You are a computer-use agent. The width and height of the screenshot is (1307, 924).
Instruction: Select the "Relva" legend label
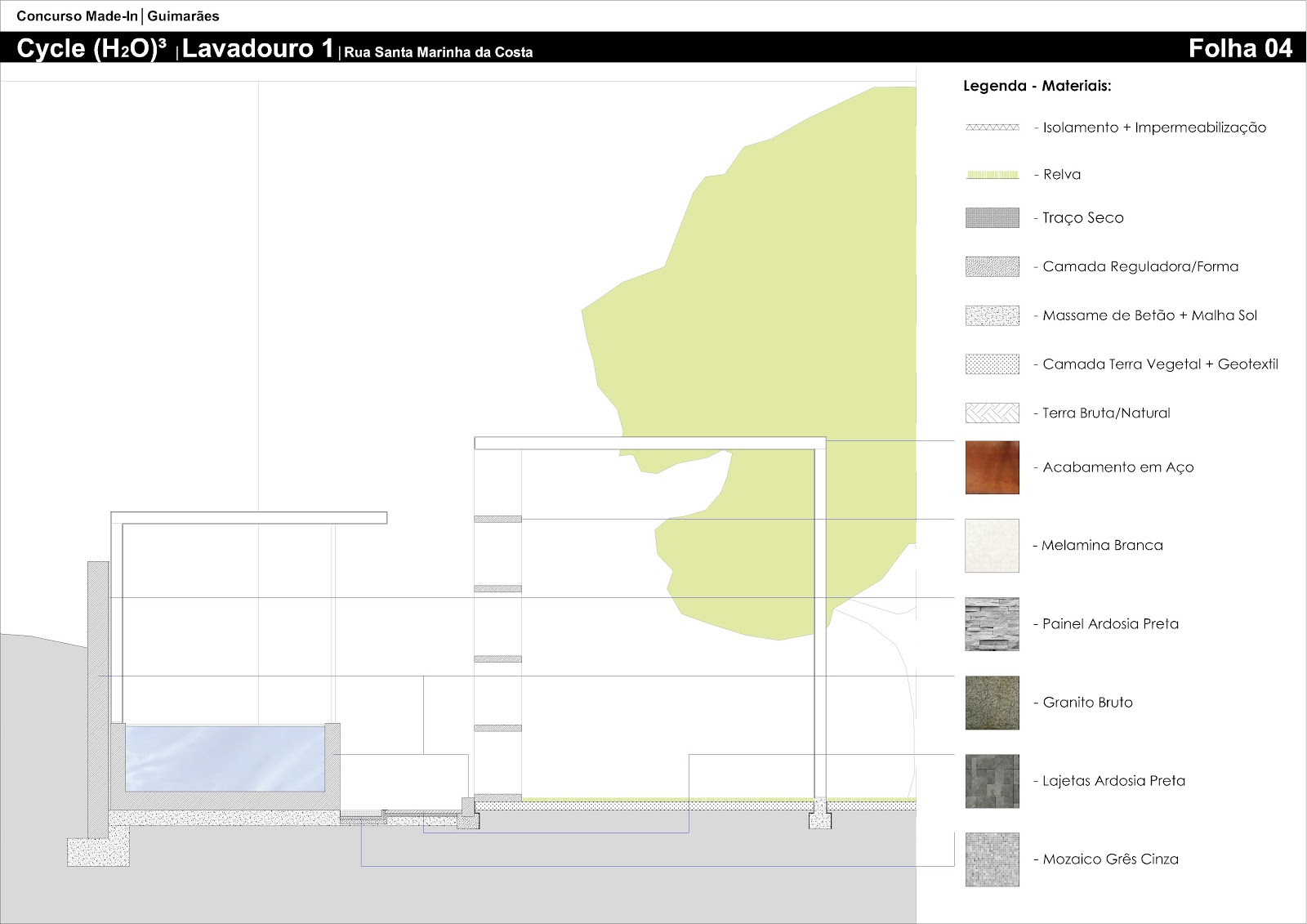[1062, 174]
